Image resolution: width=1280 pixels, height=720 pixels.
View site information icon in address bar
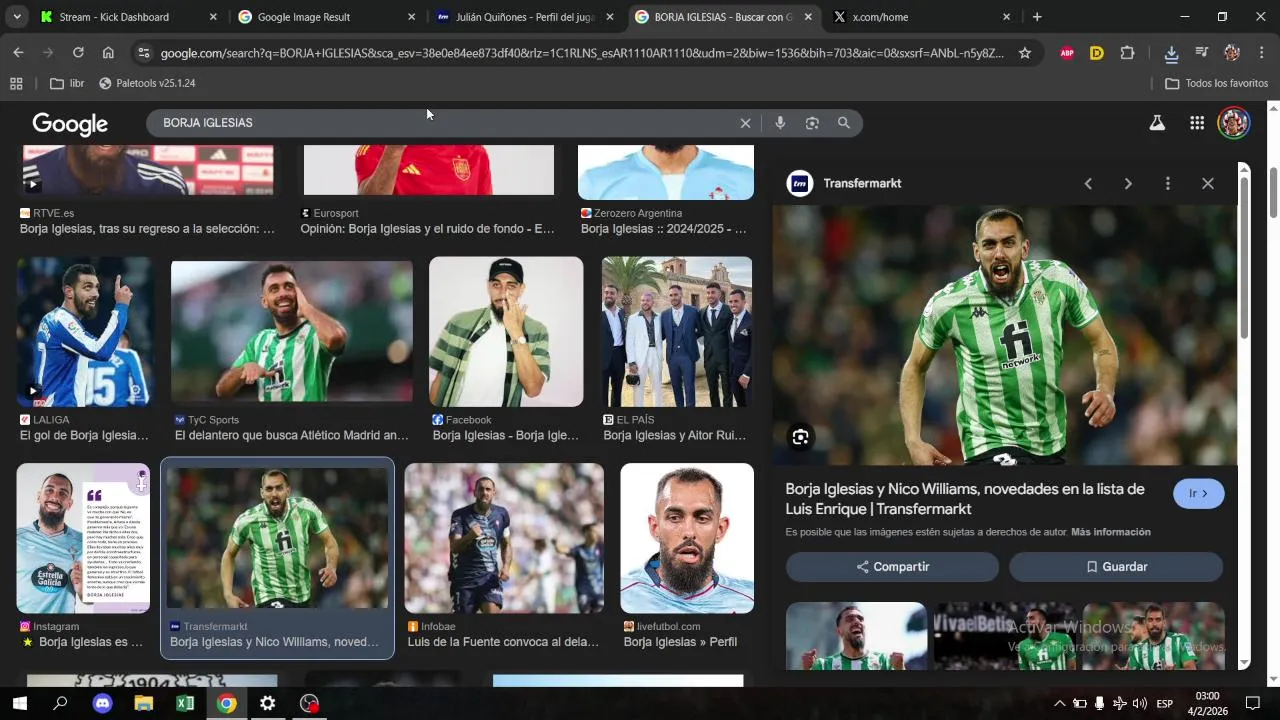[143, 53]
